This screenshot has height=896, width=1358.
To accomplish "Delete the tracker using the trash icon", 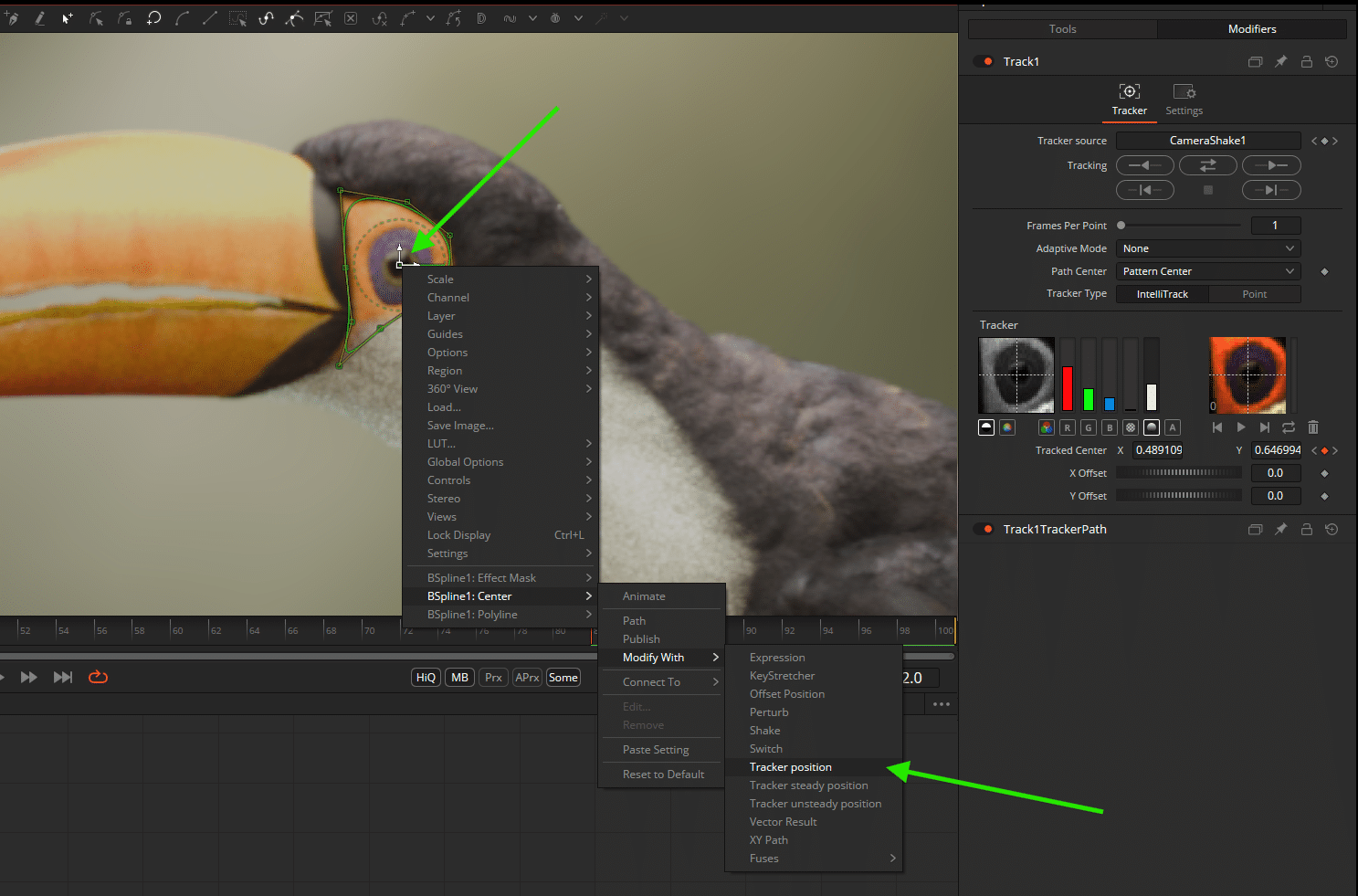I will (1313, 427).
